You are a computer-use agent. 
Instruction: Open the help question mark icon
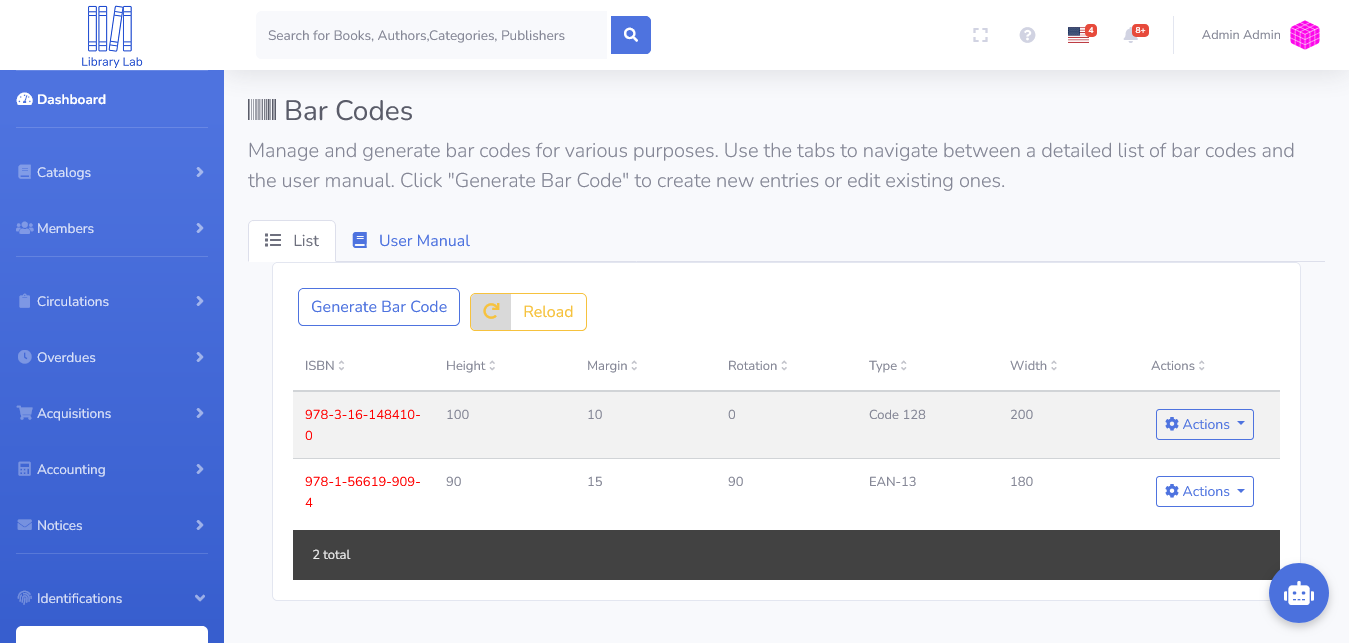(x=1027, y=35)
